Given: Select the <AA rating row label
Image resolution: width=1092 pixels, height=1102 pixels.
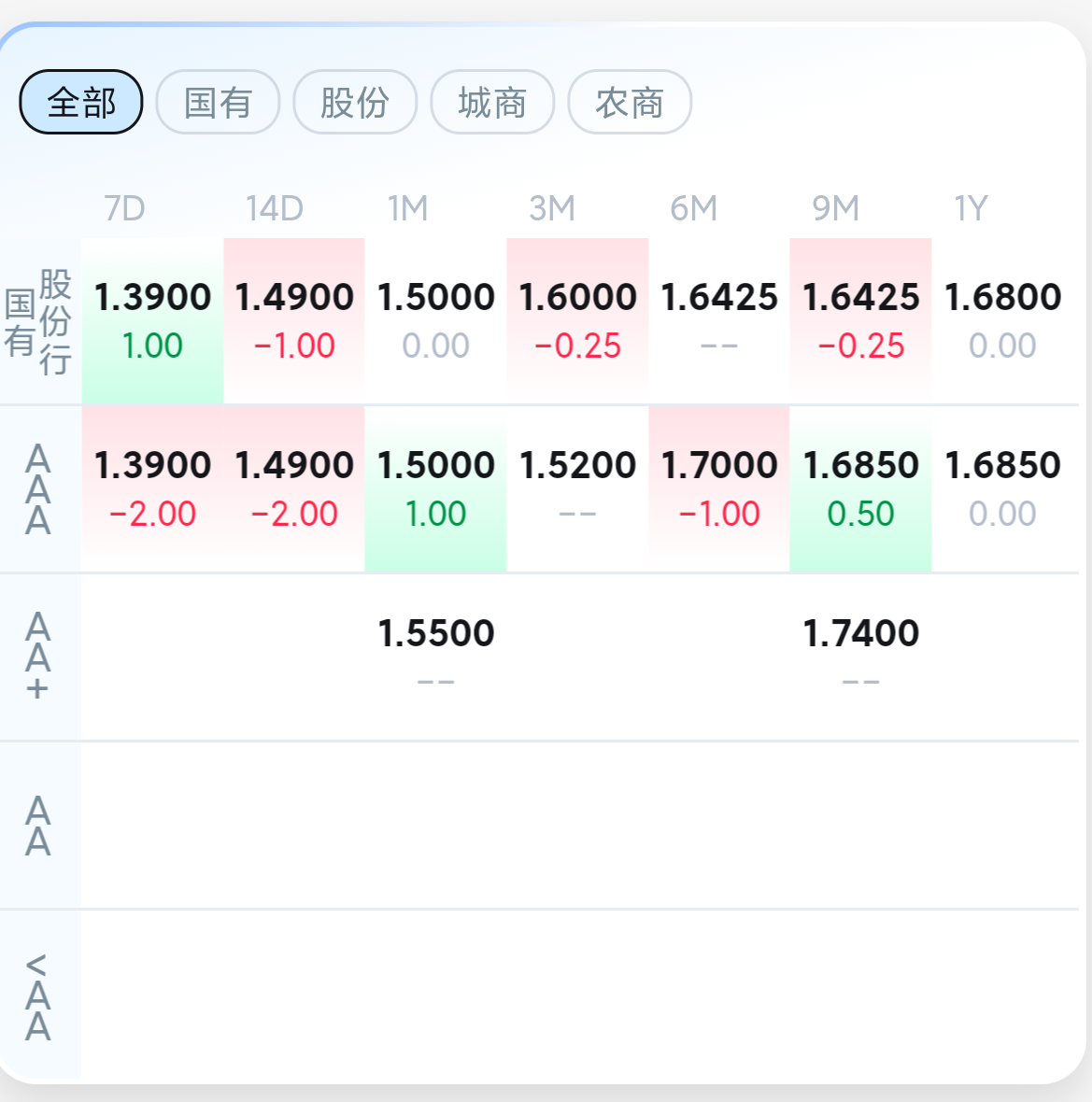Looking at the screenshot, I should (x=38, y=996).
